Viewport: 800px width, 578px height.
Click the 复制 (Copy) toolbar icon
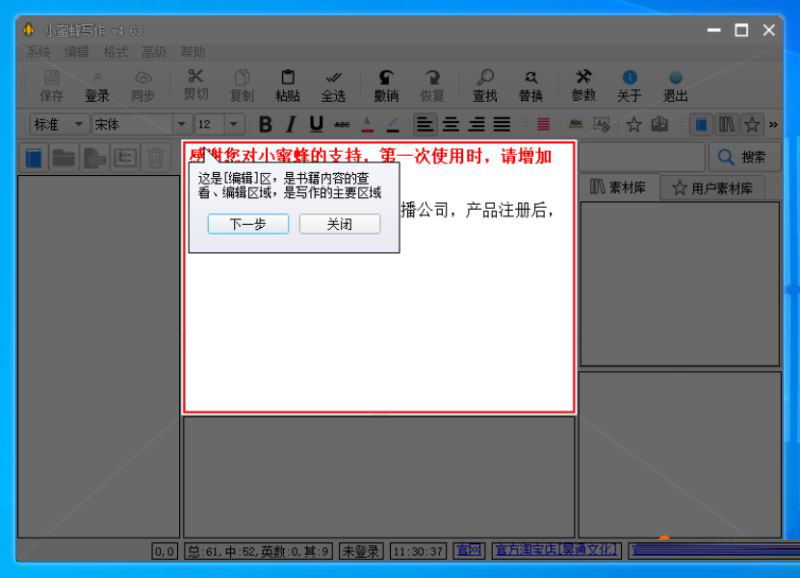point(242,86)
